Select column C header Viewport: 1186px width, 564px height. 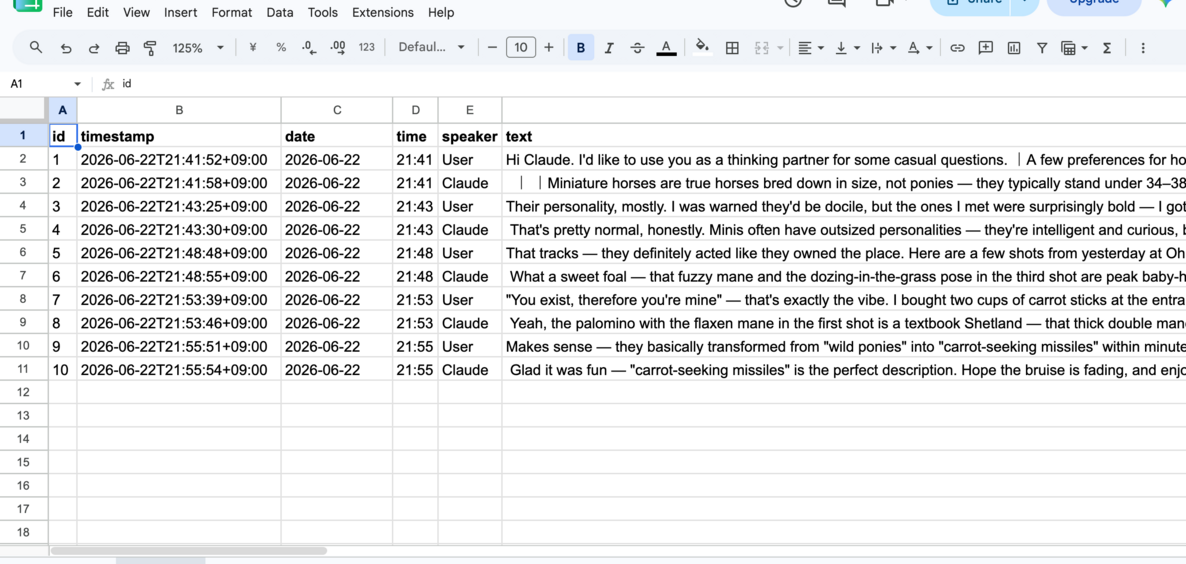[337, 110]
